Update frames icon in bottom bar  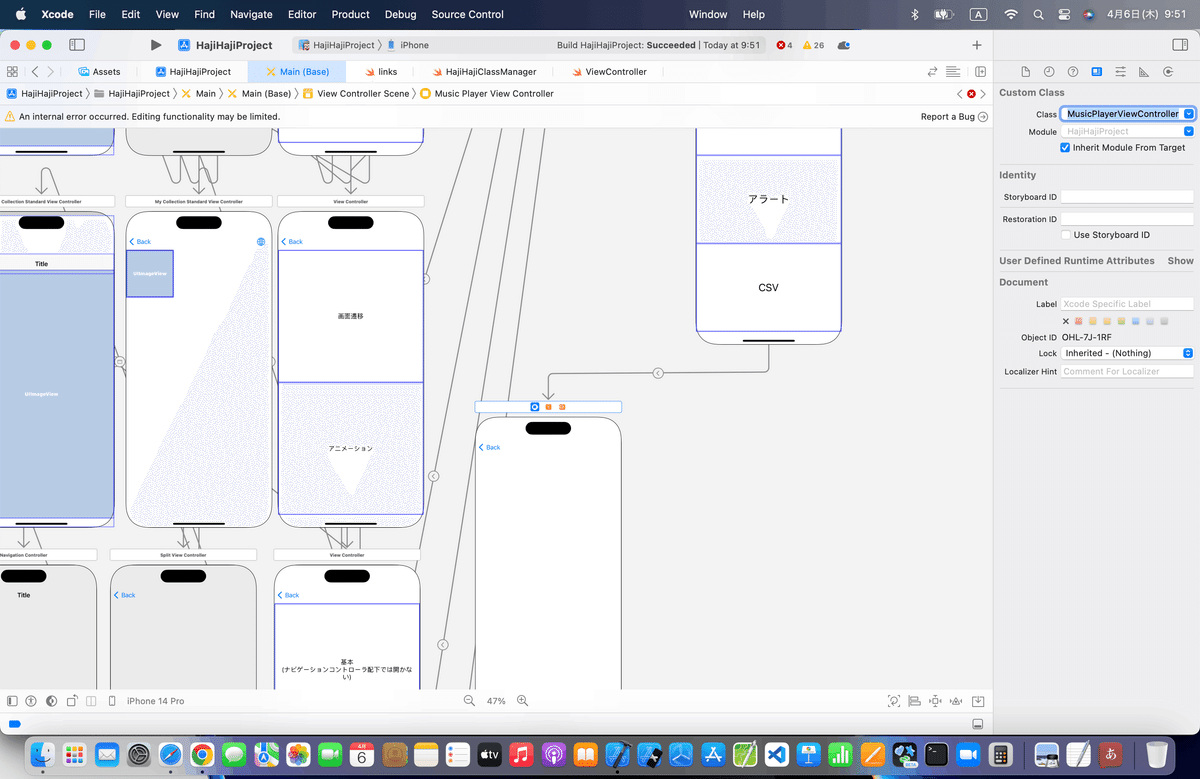[894, 701]
